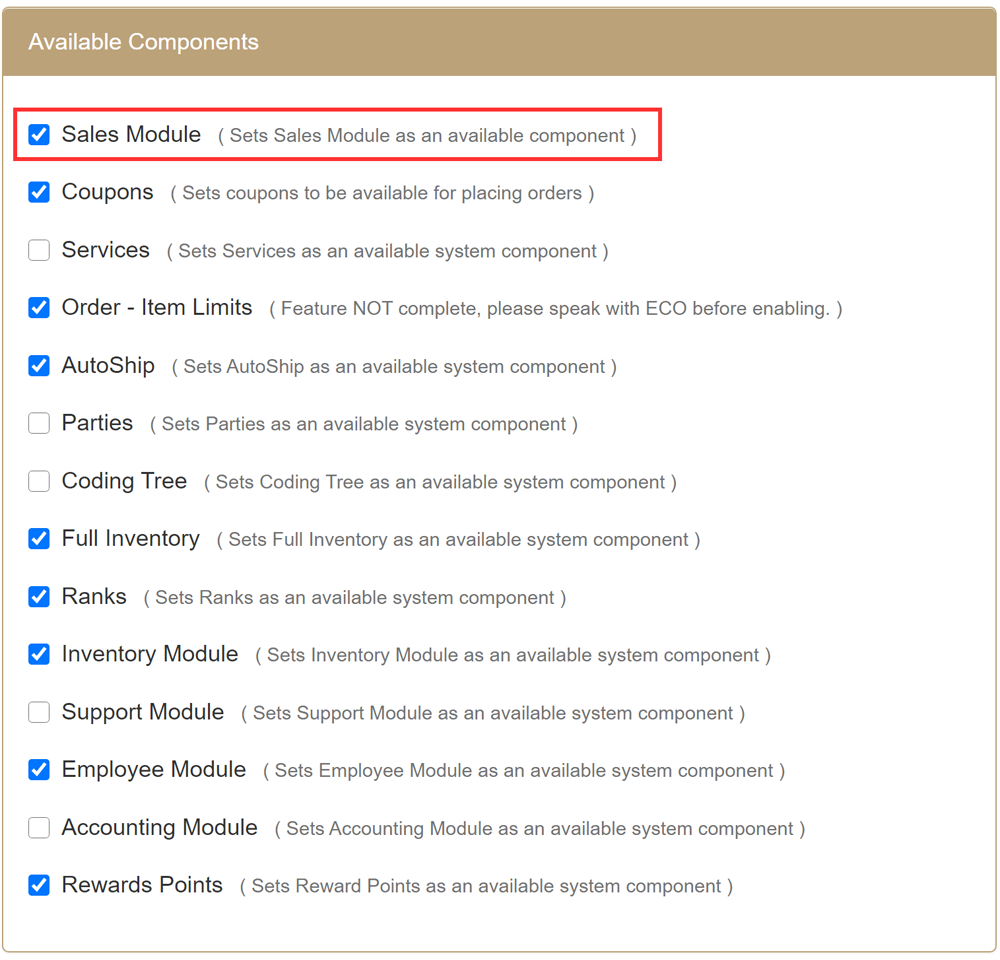Enable the Support Module checkbox

pyautogui.click(x=39, y=713)
